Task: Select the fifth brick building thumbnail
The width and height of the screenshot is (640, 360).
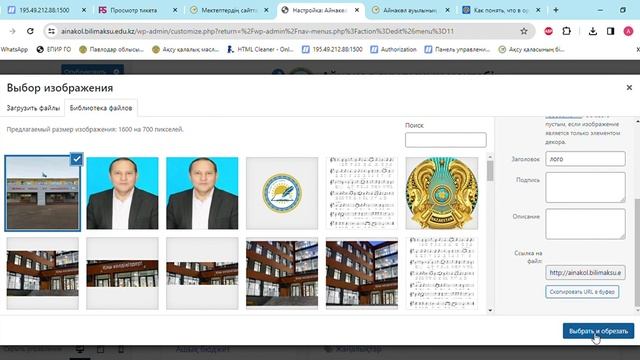Action: point(362,273)
